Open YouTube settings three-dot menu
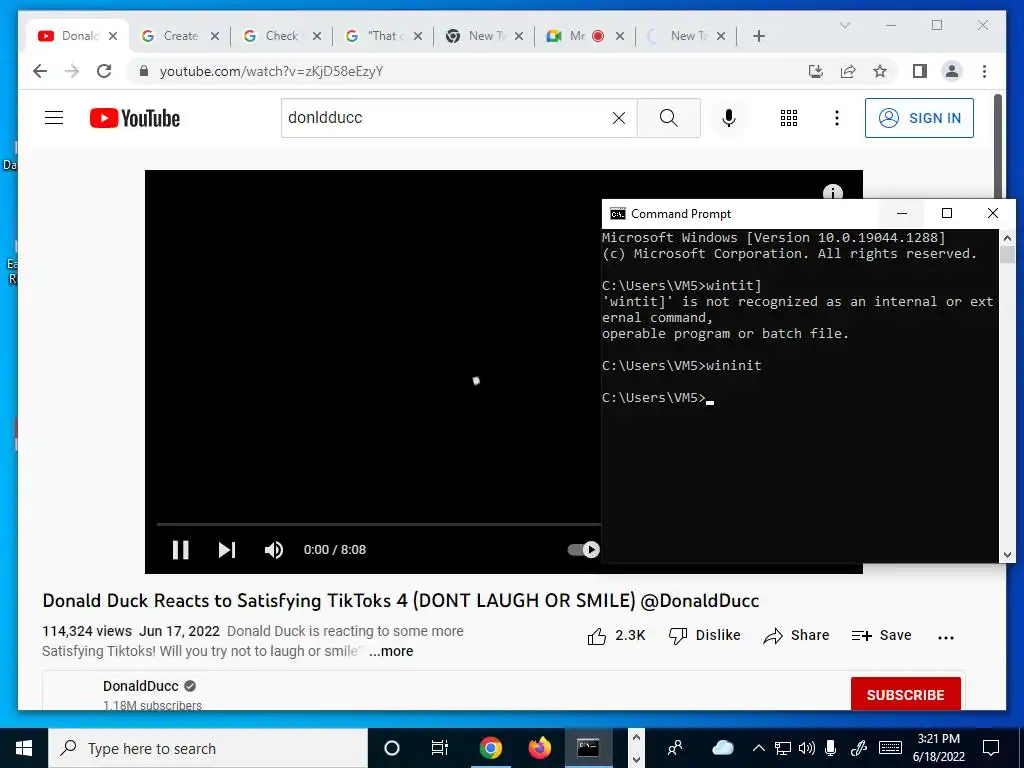 pyautogui.click(x=837, y=118)
